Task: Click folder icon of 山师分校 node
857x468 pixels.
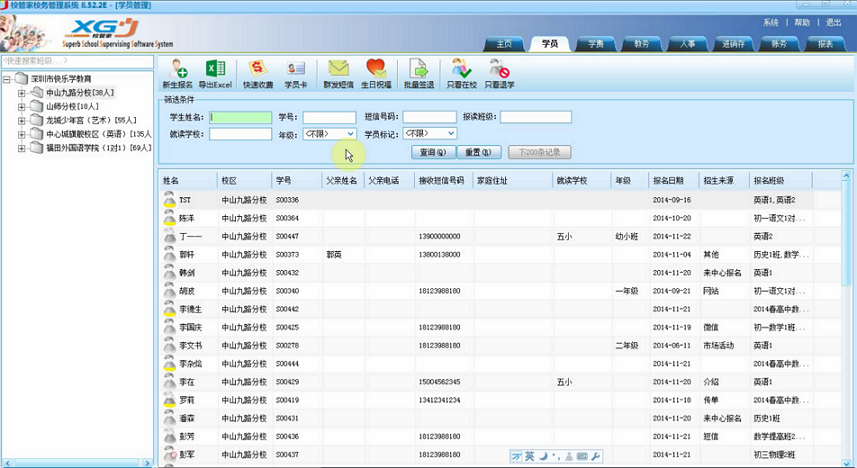Action: [37, 106]
